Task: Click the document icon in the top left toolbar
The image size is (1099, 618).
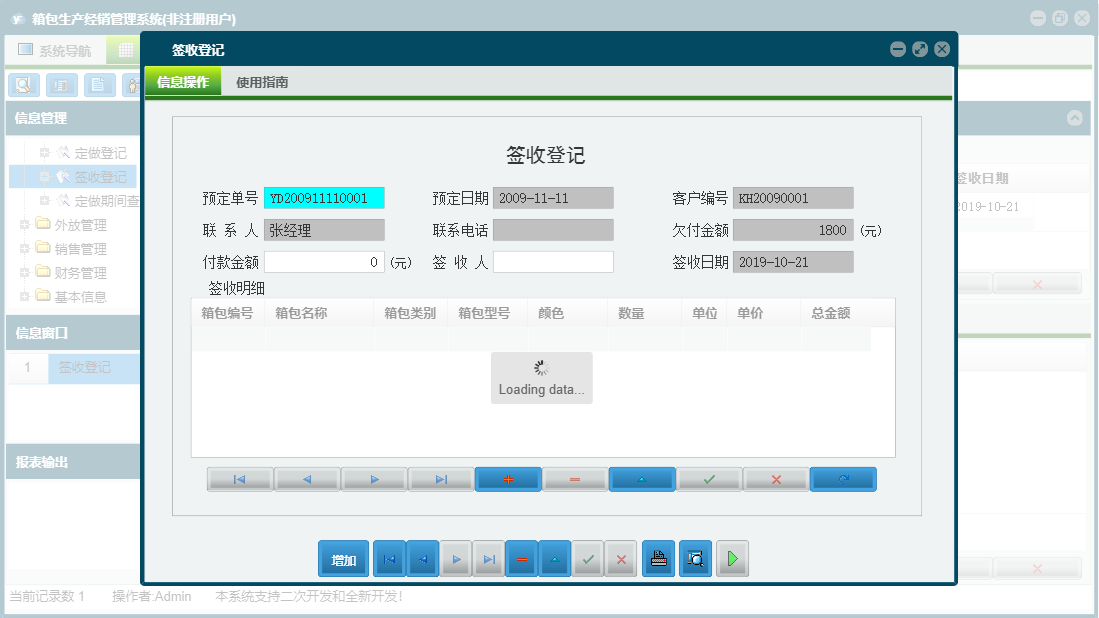Action: [x=97, y=85]
